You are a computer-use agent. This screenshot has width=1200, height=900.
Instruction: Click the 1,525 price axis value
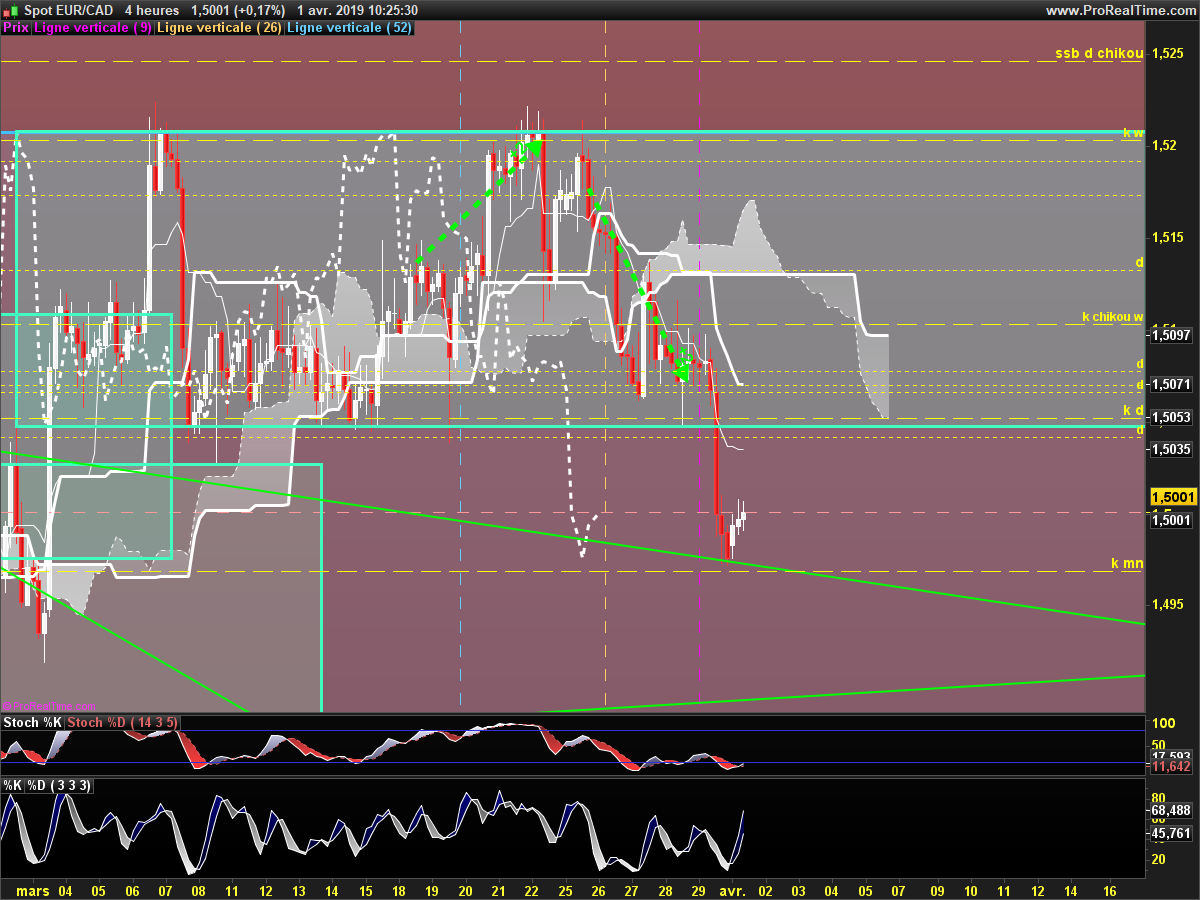point(1168,53)
